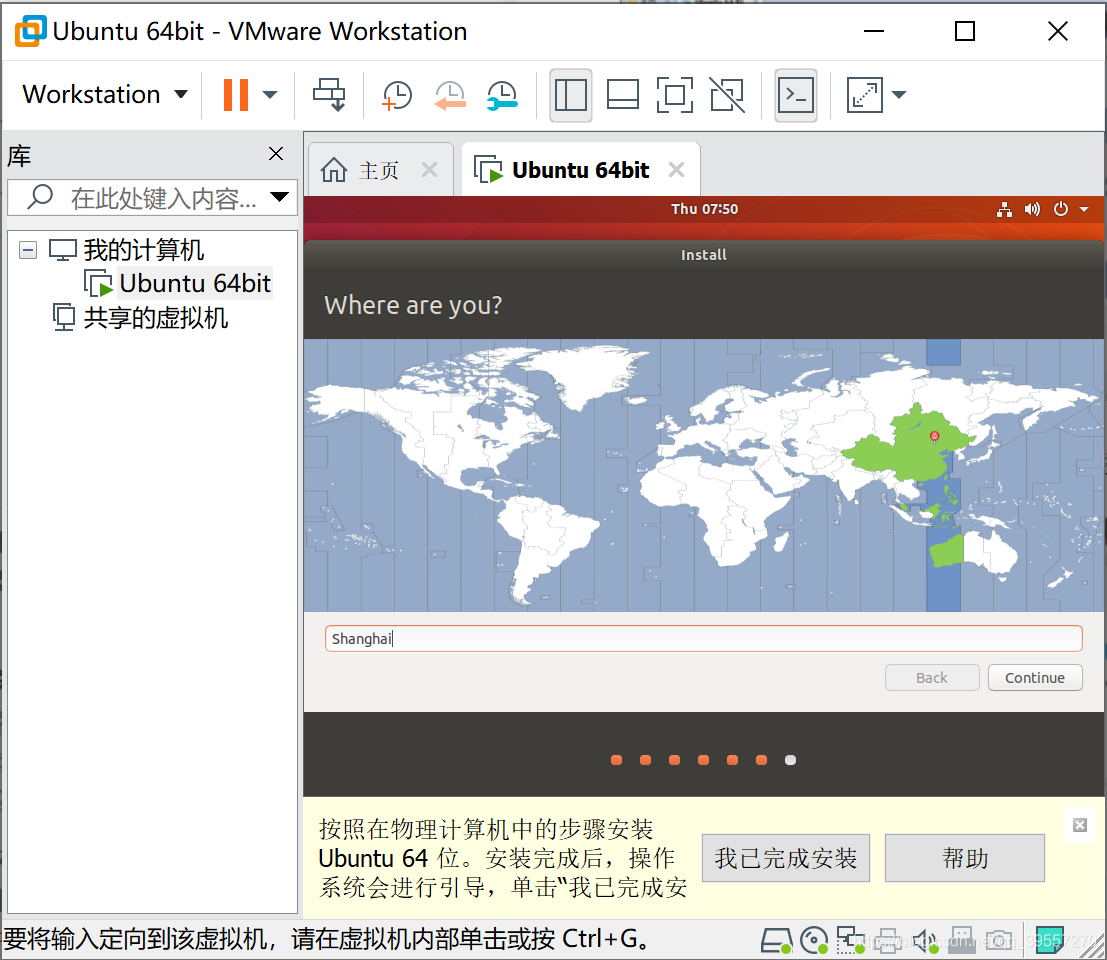Dismiss the yellow install hint bar
Screen dimensions: 1107x960
[x=1079, y=825]
